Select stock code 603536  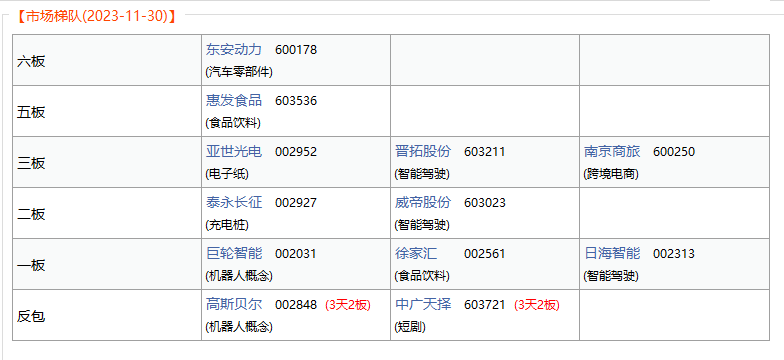point(296,101)
